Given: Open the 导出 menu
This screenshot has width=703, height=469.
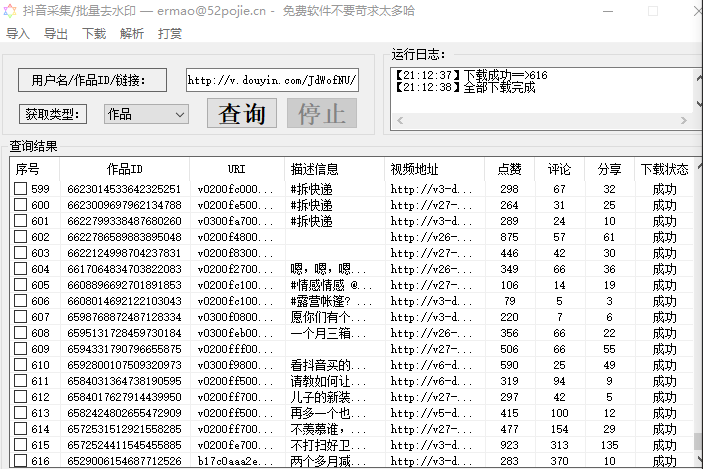Looking at the screenshot, I should click(x=56, y=34).
